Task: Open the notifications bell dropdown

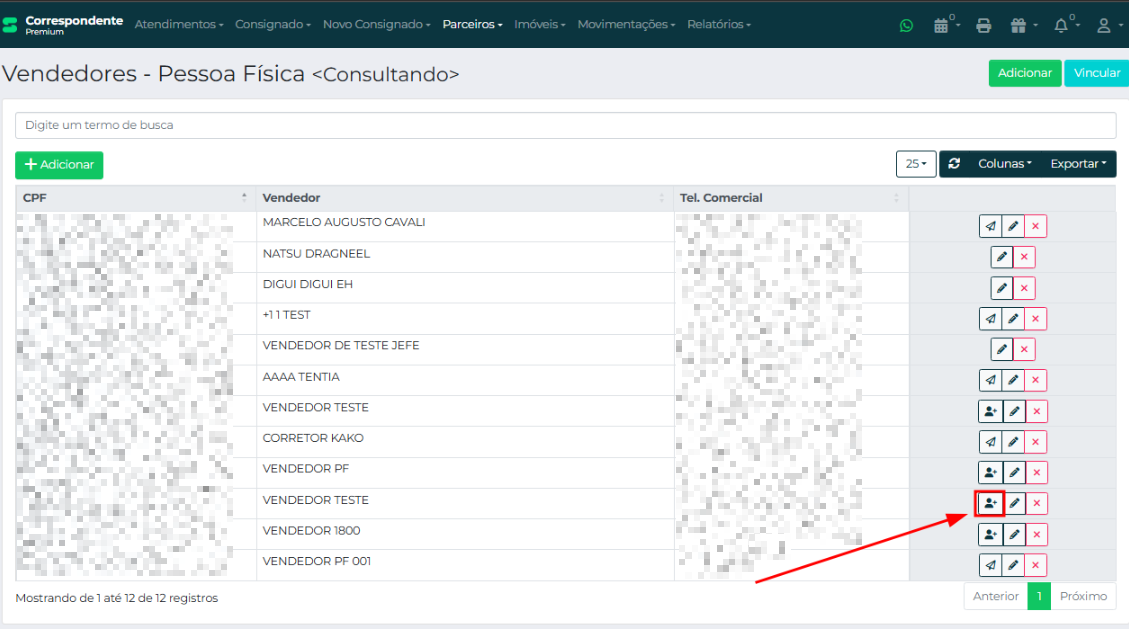Action: pos(1065,26)
